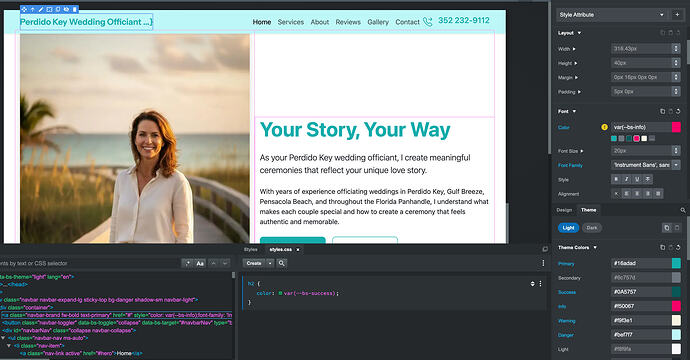Viewport: 690px width, 360px height.
Task: Go to the next search result arrow
Action: coord(225,263)
